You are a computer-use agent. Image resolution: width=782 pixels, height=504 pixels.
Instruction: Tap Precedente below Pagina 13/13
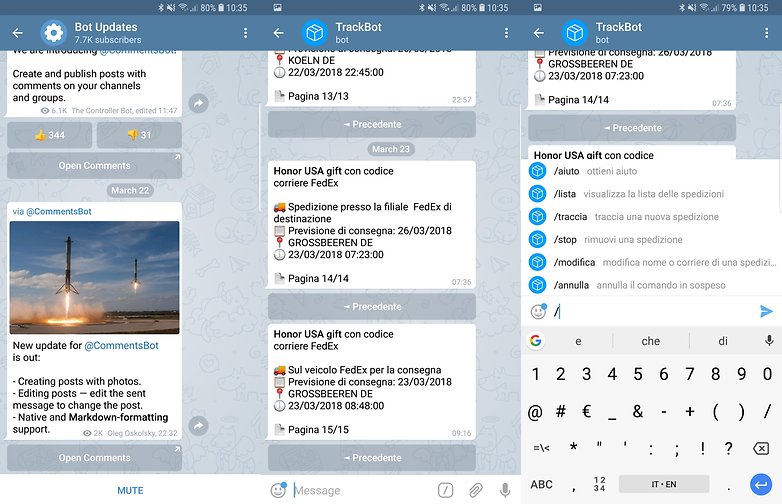click(x=372, y=125)
